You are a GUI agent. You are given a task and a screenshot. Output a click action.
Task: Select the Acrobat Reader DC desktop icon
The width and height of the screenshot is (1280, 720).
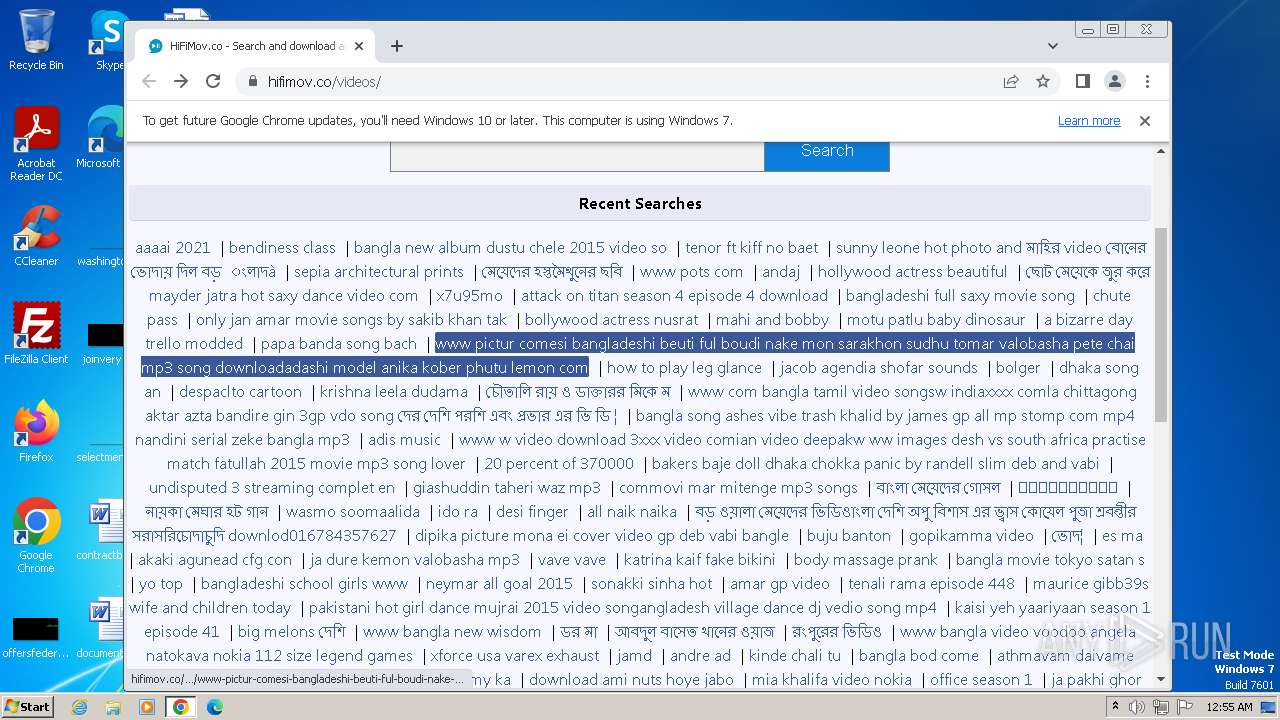pyautogui.click(x=36, y=145)
